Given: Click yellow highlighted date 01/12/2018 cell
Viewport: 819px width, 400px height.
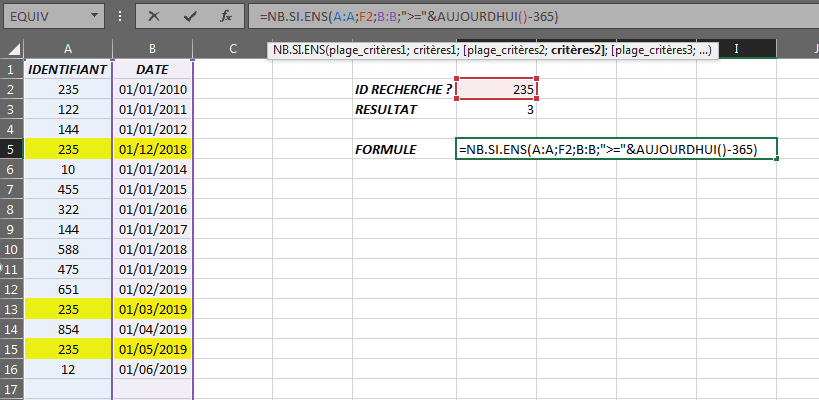Looking at the screenshot, I should (x=152, y=150).
